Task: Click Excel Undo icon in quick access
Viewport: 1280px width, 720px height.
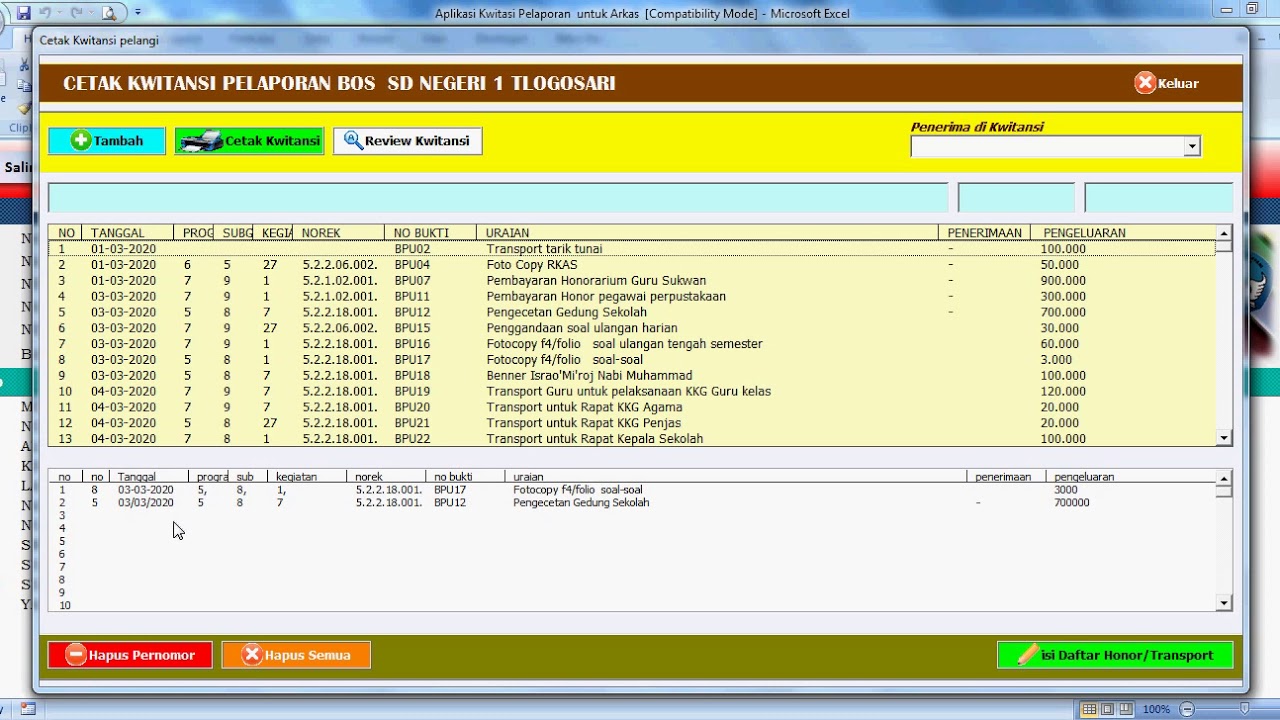Action: [45, 13]
